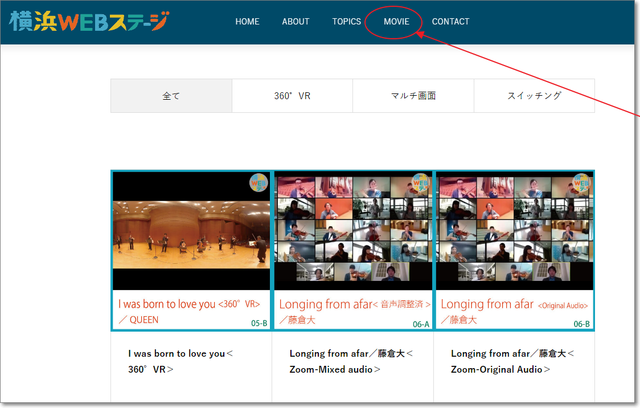Go to the HOME page
This screenshot has height=408, width=640.
click(247, 22)
